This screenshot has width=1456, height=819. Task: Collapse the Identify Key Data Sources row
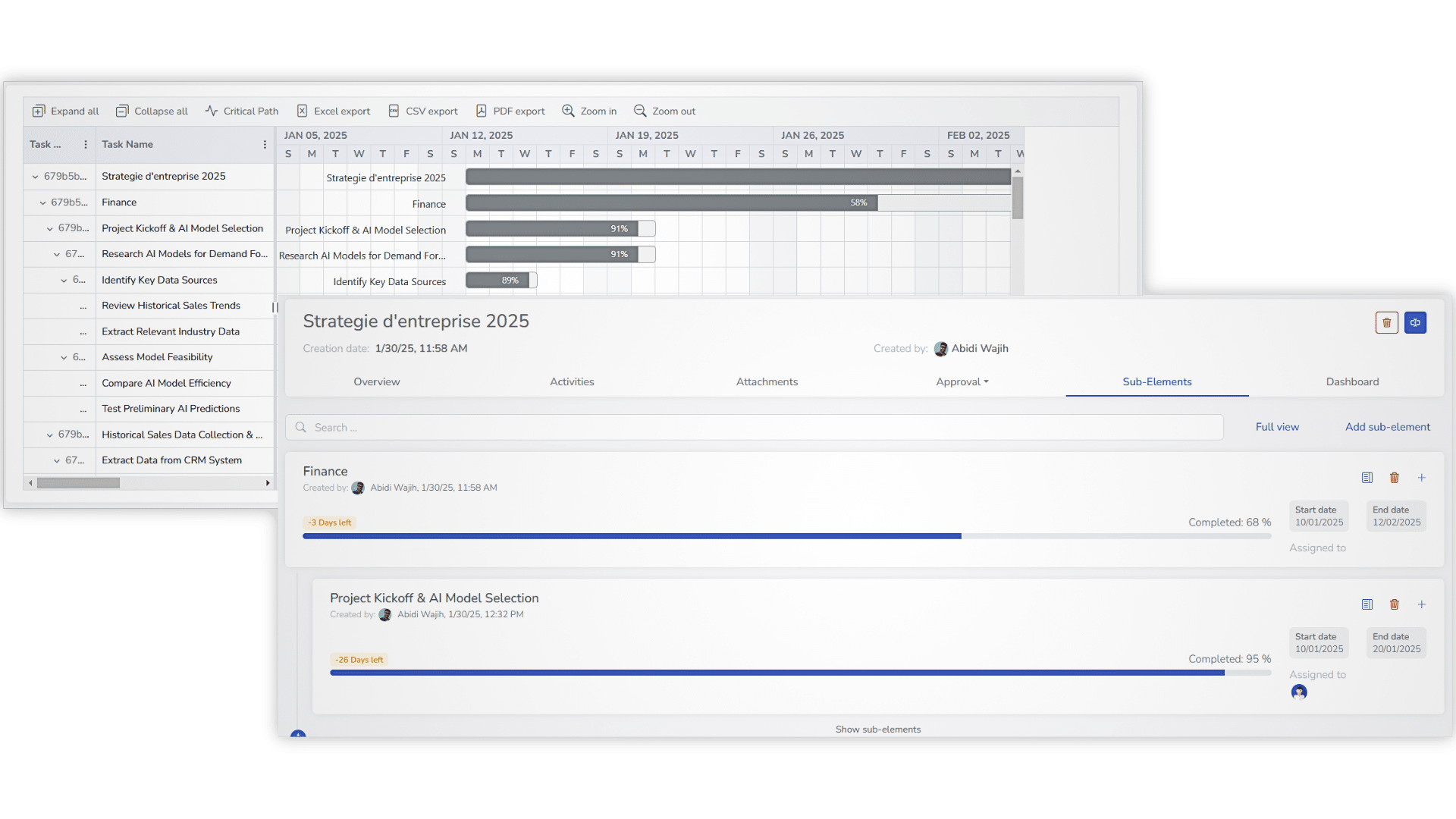click(x=64, y=281)
